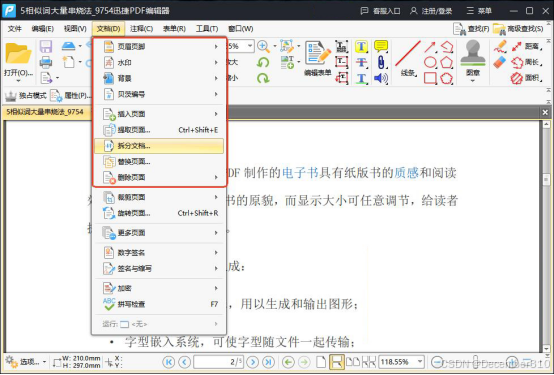Enable single page layout view

tap(321, 362)
